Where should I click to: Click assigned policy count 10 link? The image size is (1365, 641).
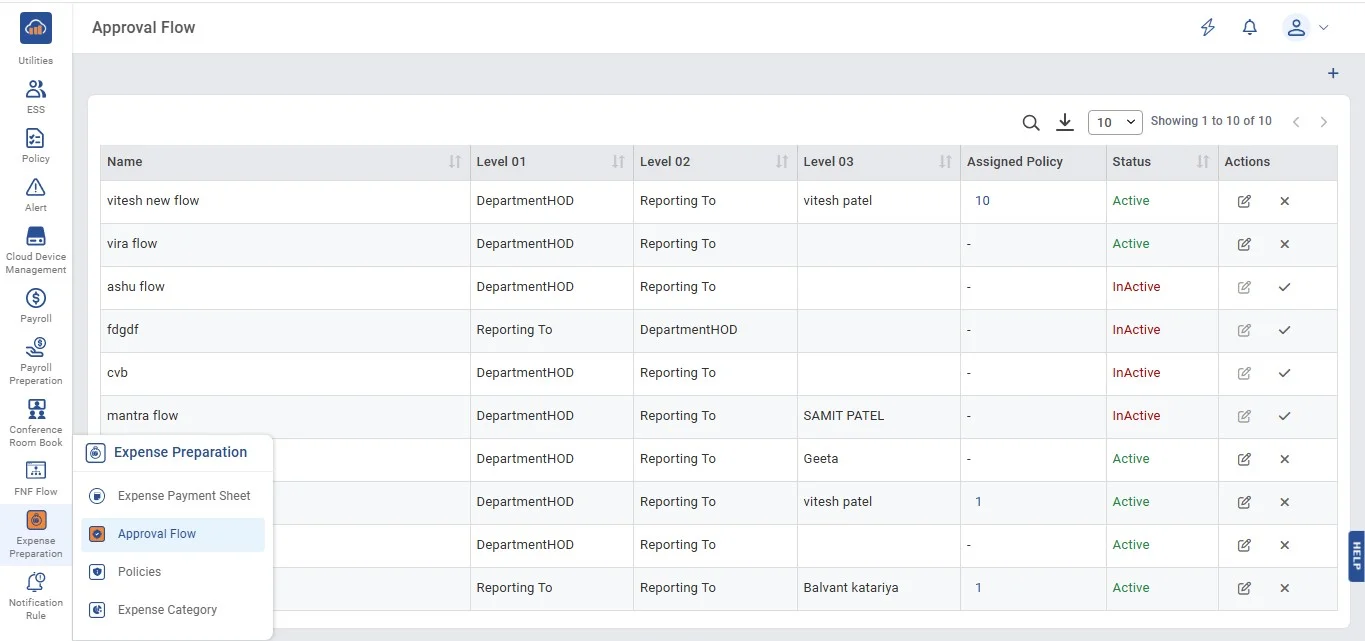(982, 201)
